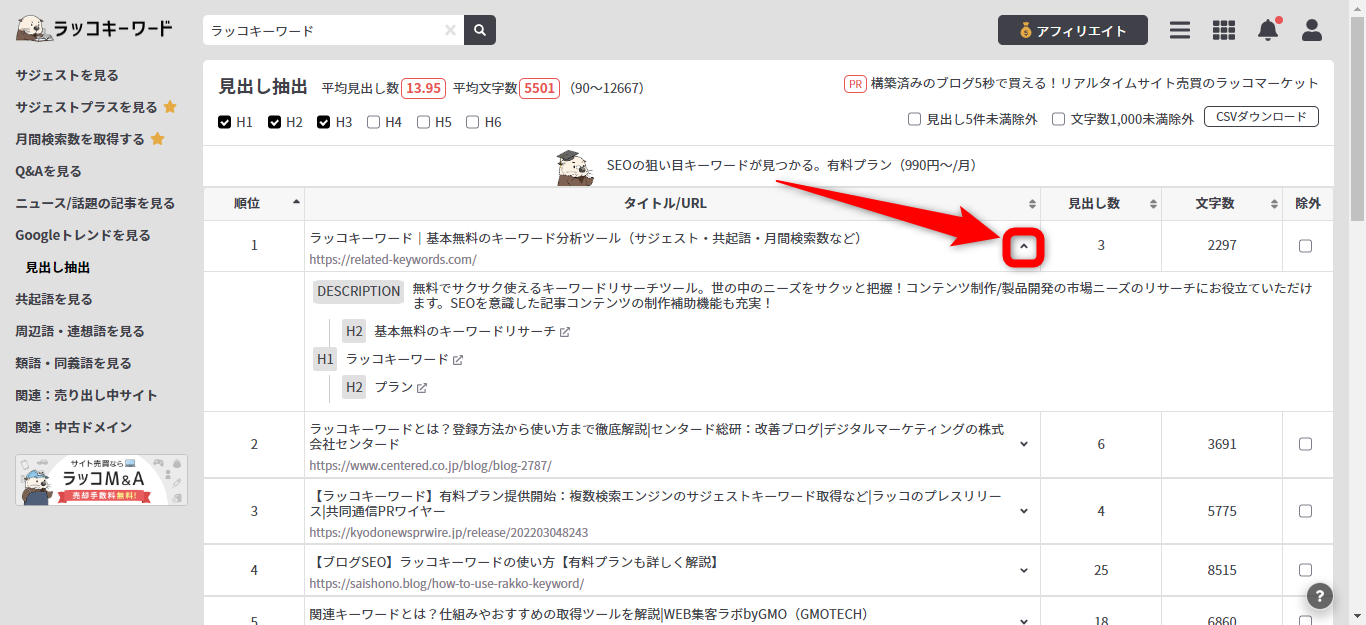Viewport: 1366px width, 625px height.
Task: Open the apps grid icon
Action: (x=1224, y=30)
